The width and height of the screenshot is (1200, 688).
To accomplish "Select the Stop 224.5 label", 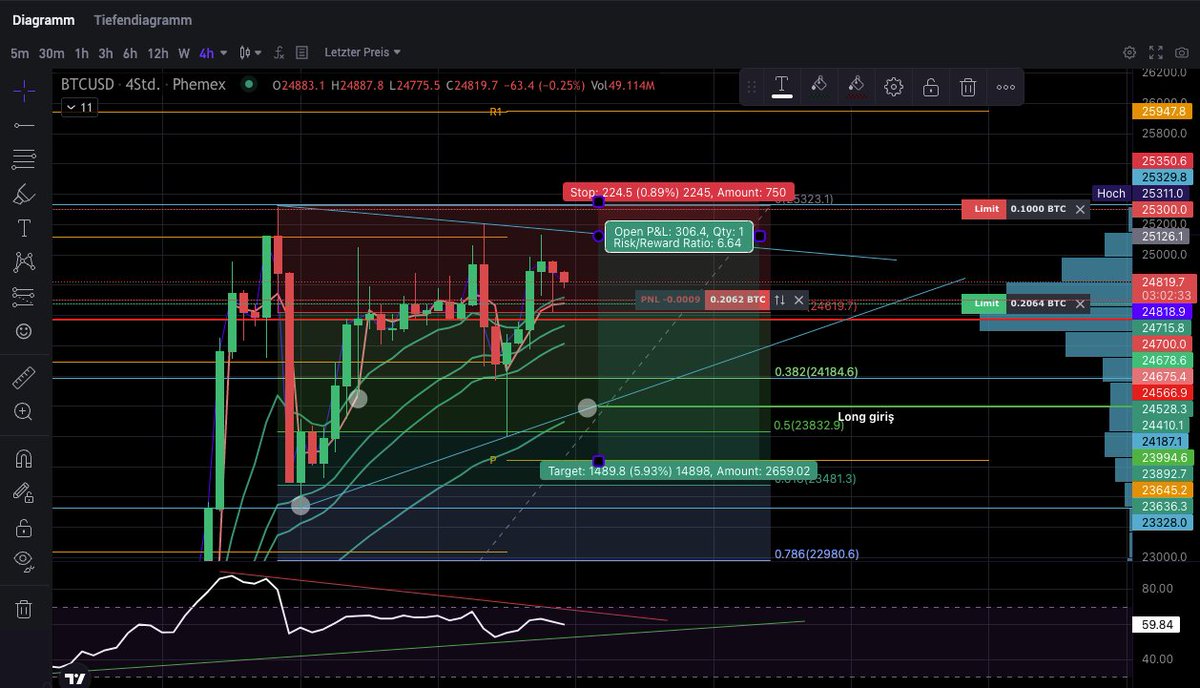I will [x=678, y=192].
